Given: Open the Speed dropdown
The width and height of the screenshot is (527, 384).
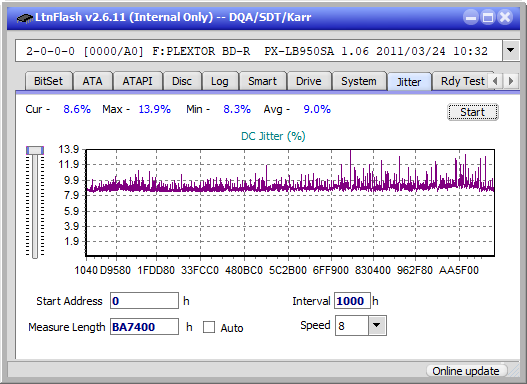Looking at the screenshot, I should pyautogui.click(x=377, y=325).
